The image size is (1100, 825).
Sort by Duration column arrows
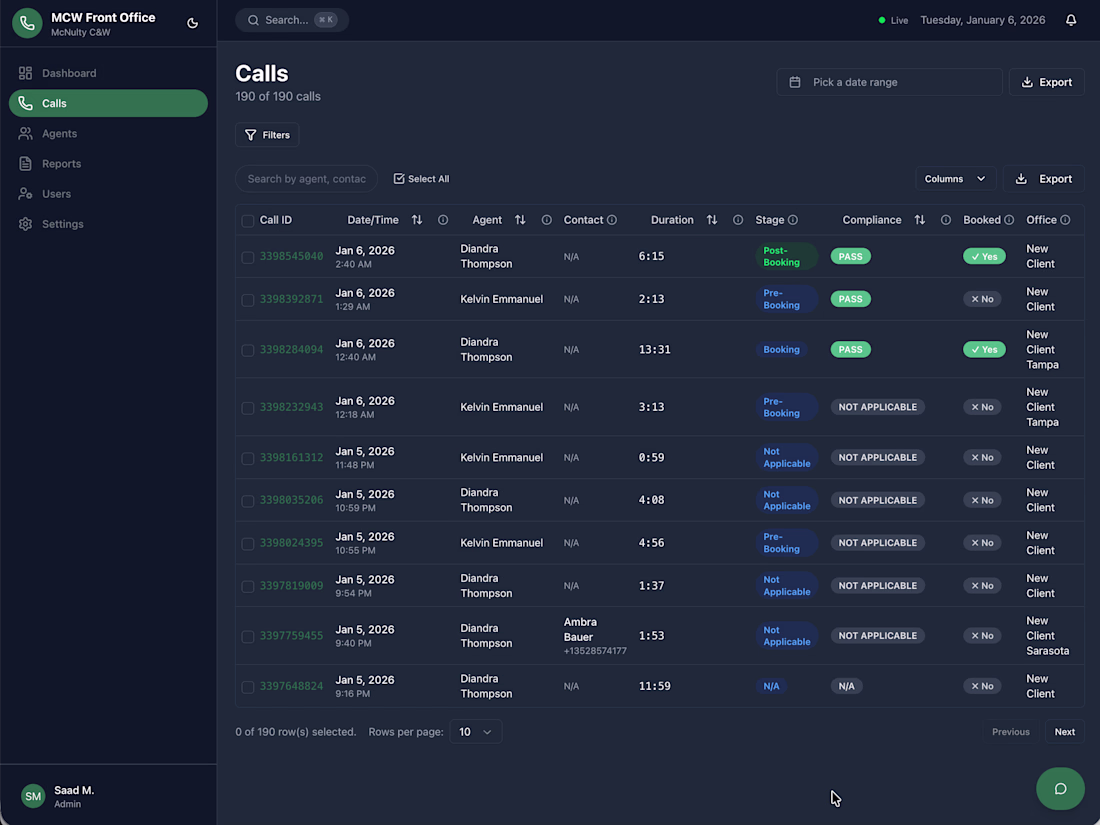click(x=711, y=220)
